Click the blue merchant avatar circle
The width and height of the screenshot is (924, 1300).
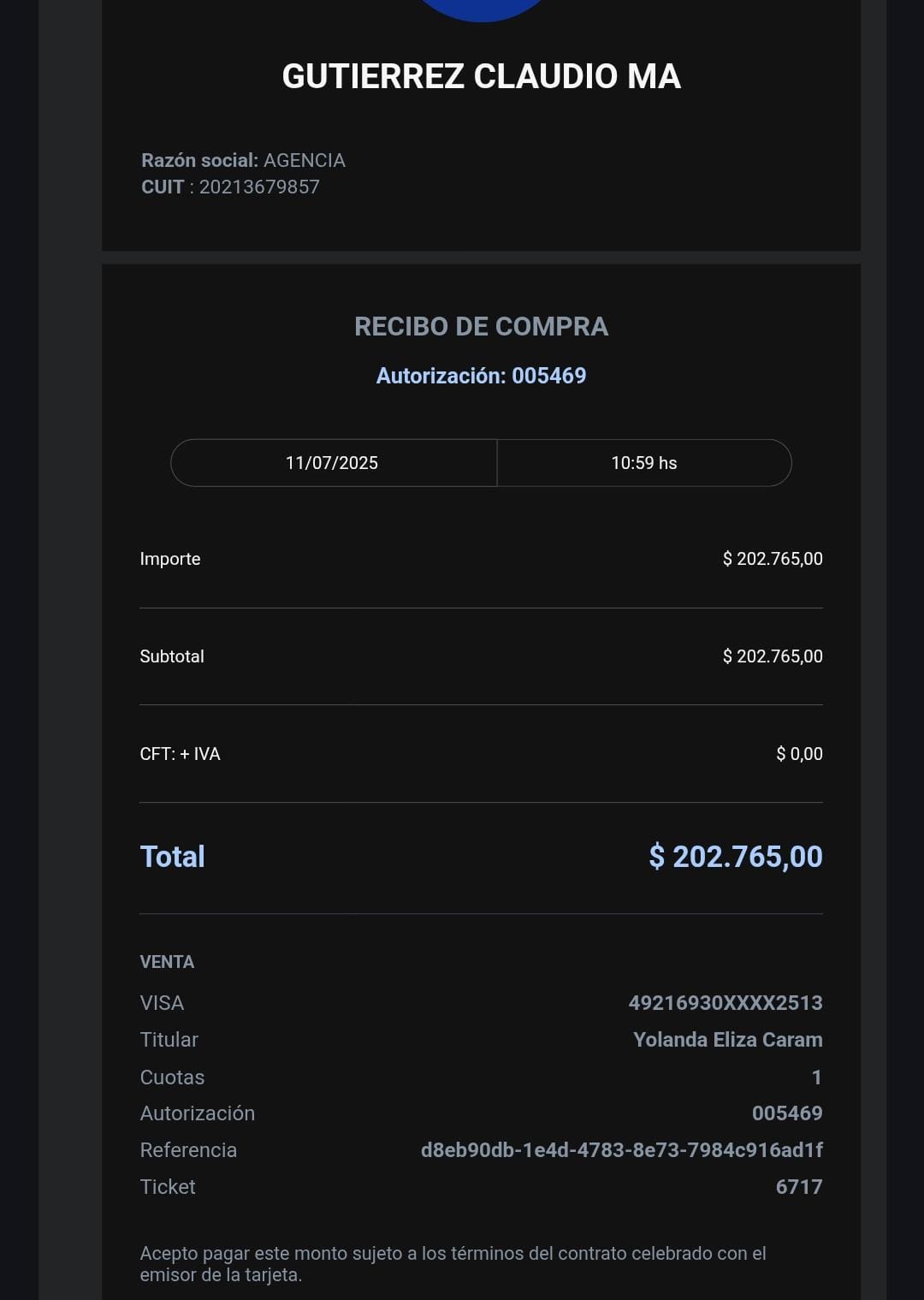click(482, 7)
